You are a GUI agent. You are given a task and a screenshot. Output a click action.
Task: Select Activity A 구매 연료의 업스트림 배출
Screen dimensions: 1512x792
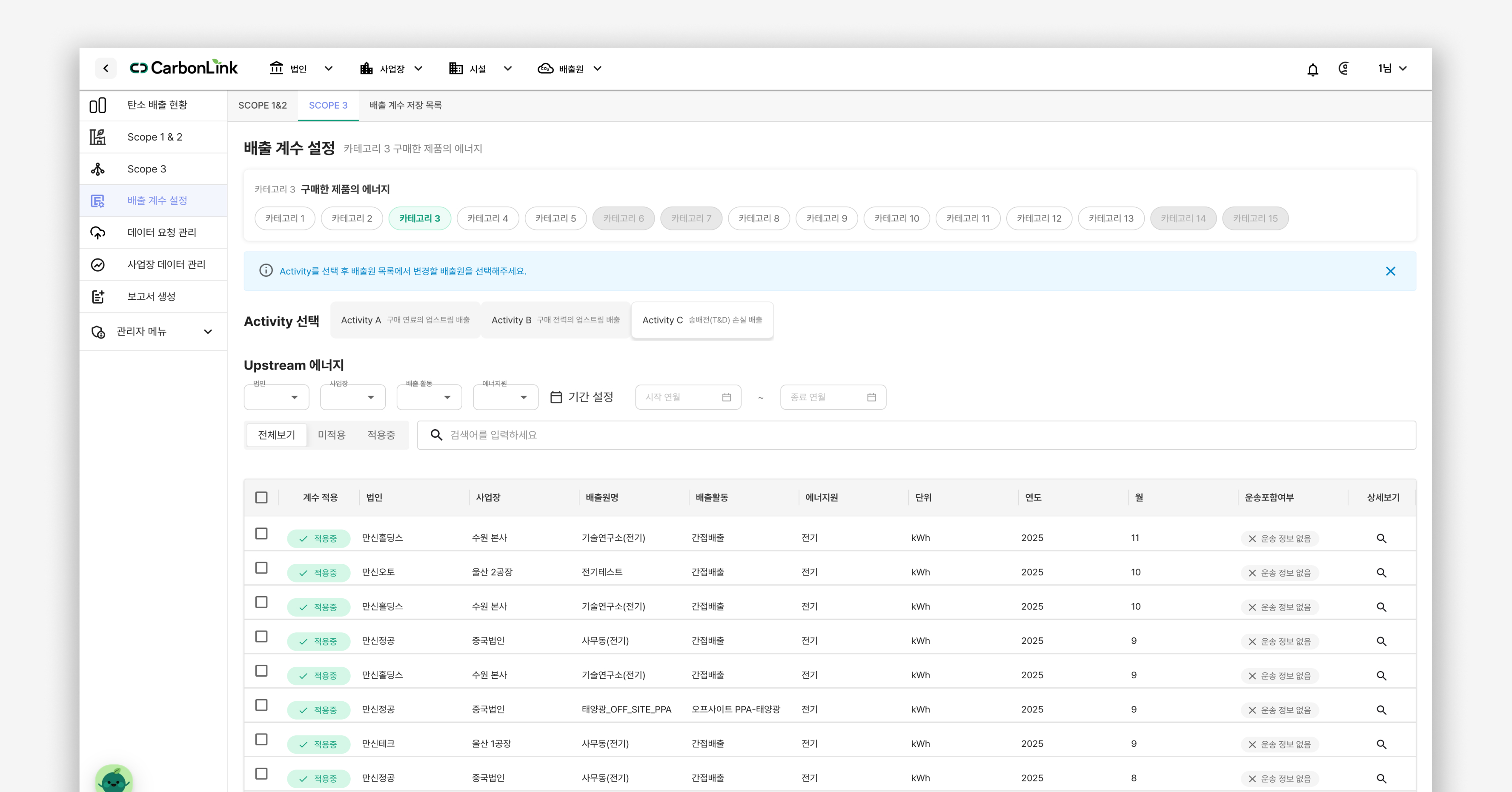point(405,320)
